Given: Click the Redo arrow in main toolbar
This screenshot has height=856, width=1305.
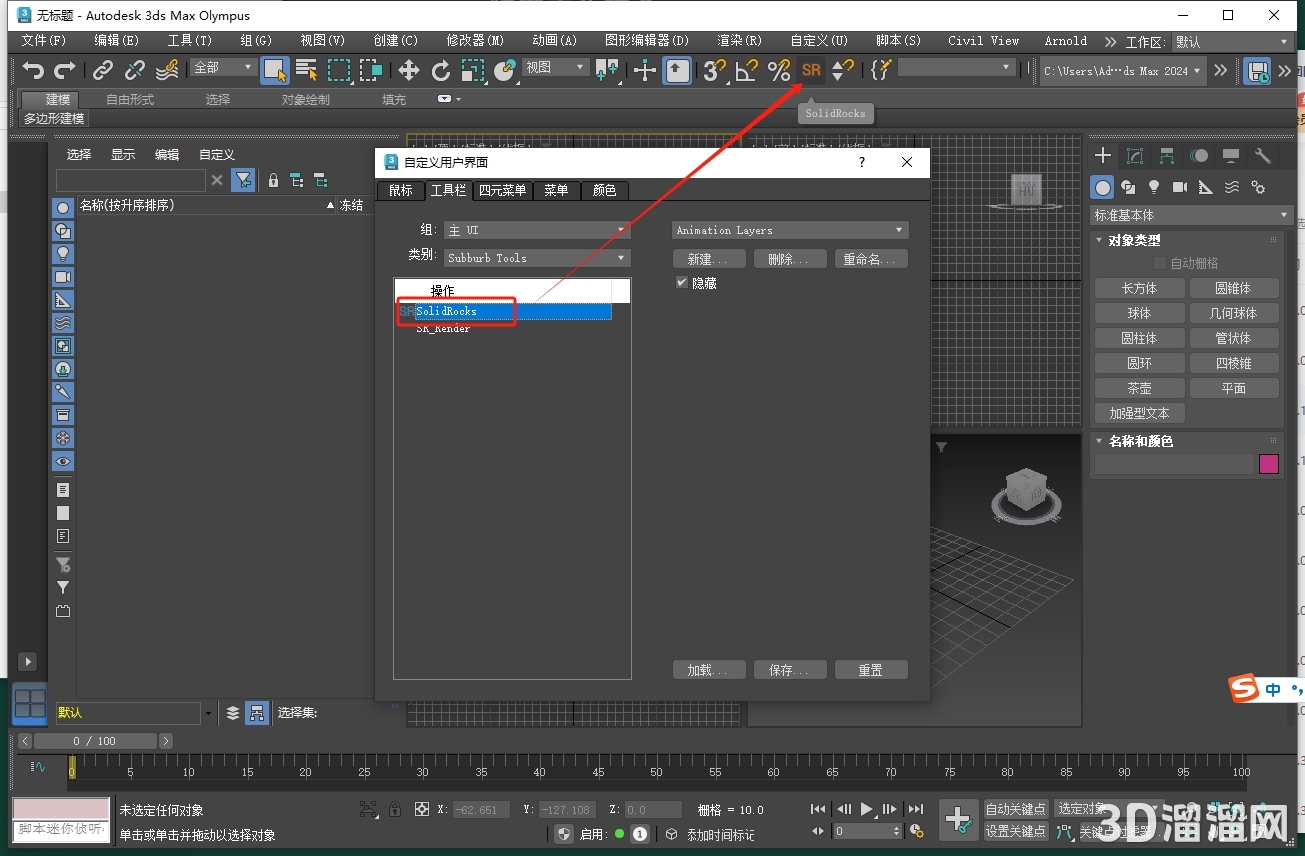Looking at the screenshot, I should pyautogui.click(x=66, y=70).
